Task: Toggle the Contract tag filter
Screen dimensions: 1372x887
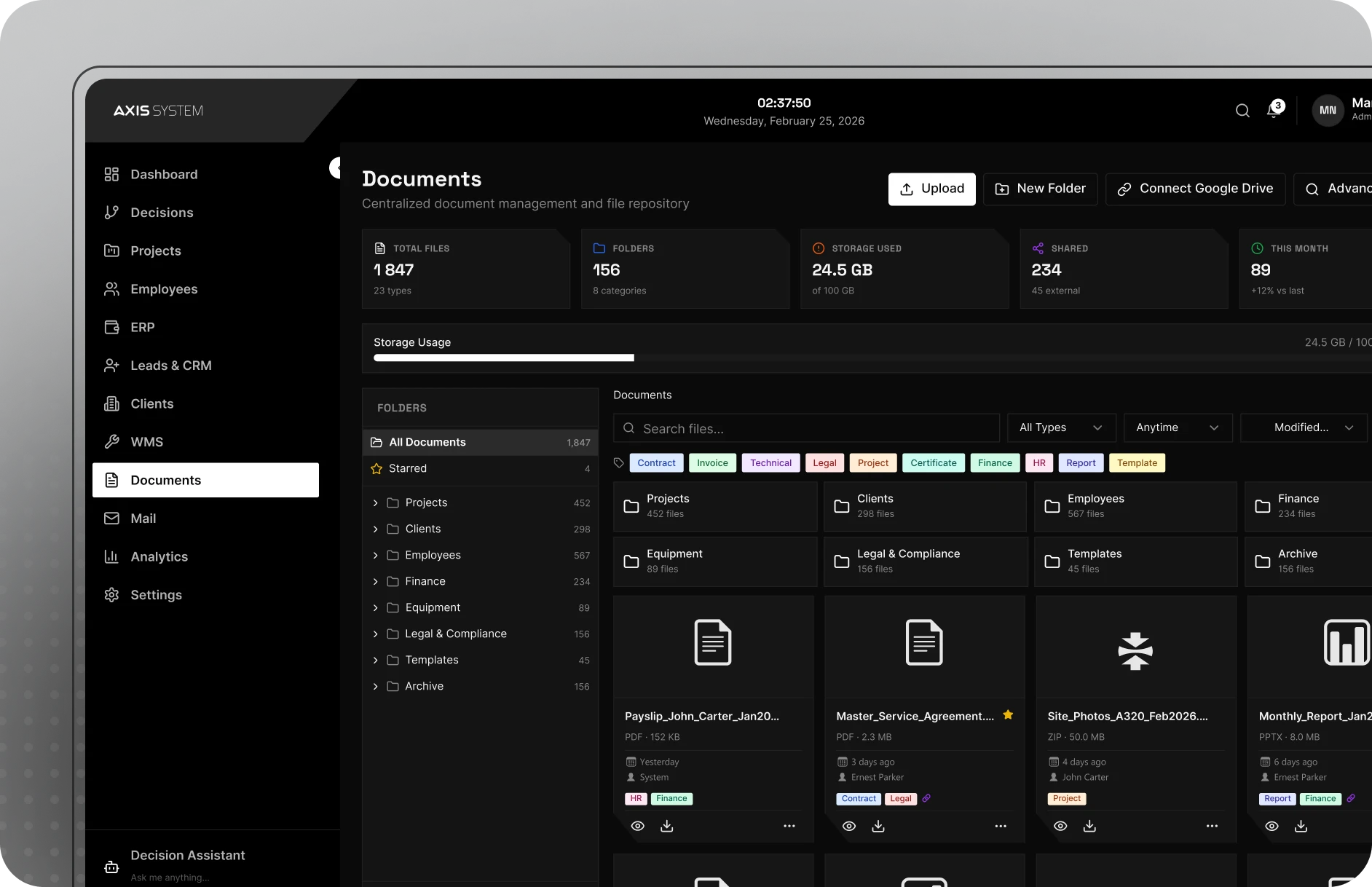Action: (x=656, y=463)
